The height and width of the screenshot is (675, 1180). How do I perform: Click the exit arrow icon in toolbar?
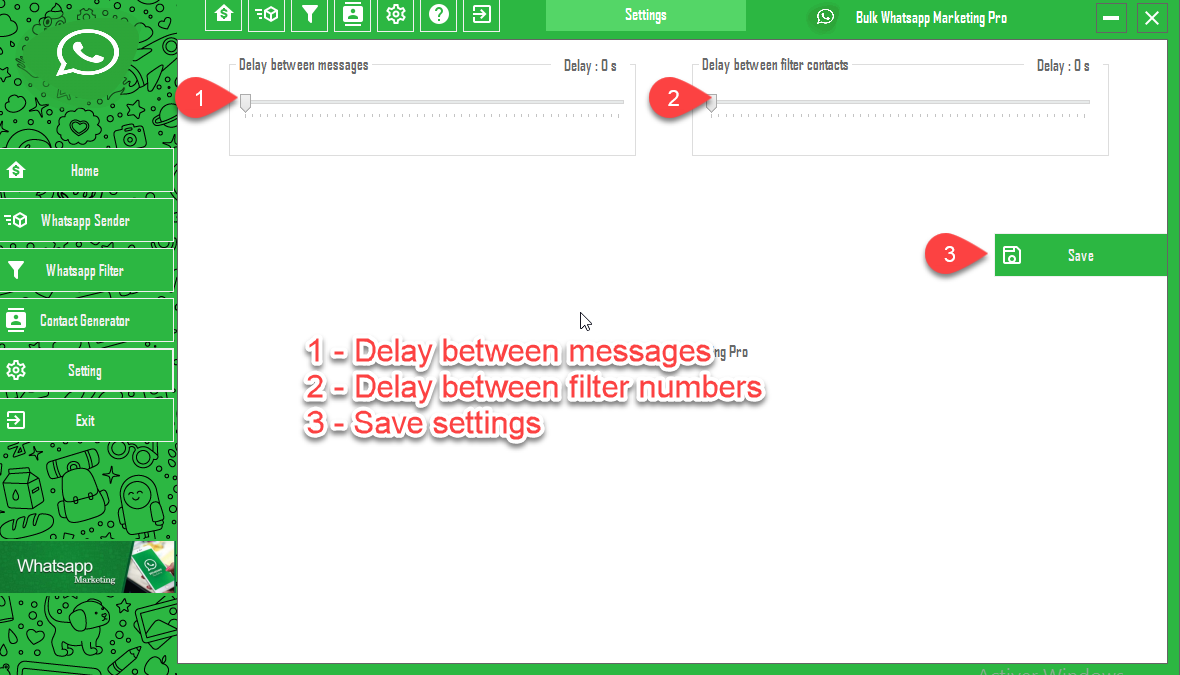(x=482, y=15)
